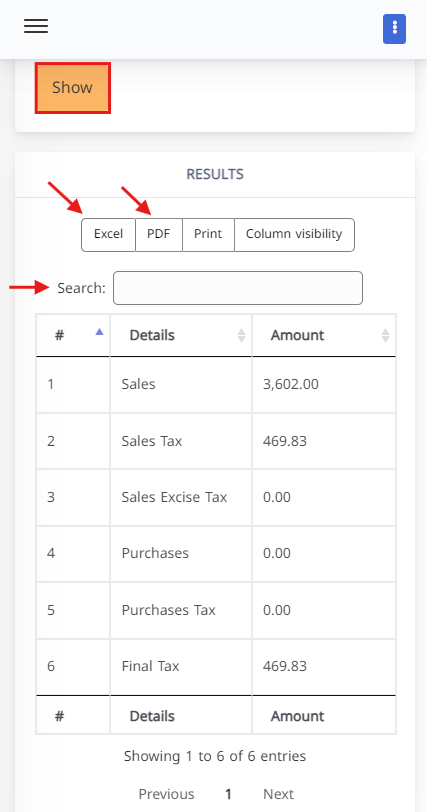Sort by # column ascending arrow
The image size is (427, 812).
click(x=99, y=332)
